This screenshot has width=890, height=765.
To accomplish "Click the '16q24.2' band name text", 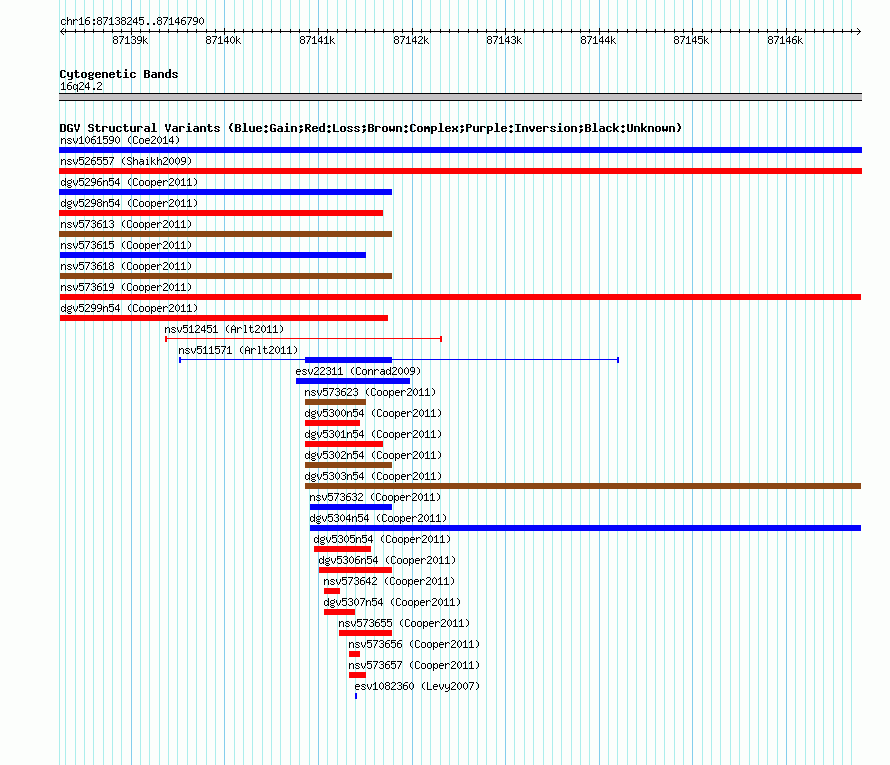I will [x=81, y=87].
